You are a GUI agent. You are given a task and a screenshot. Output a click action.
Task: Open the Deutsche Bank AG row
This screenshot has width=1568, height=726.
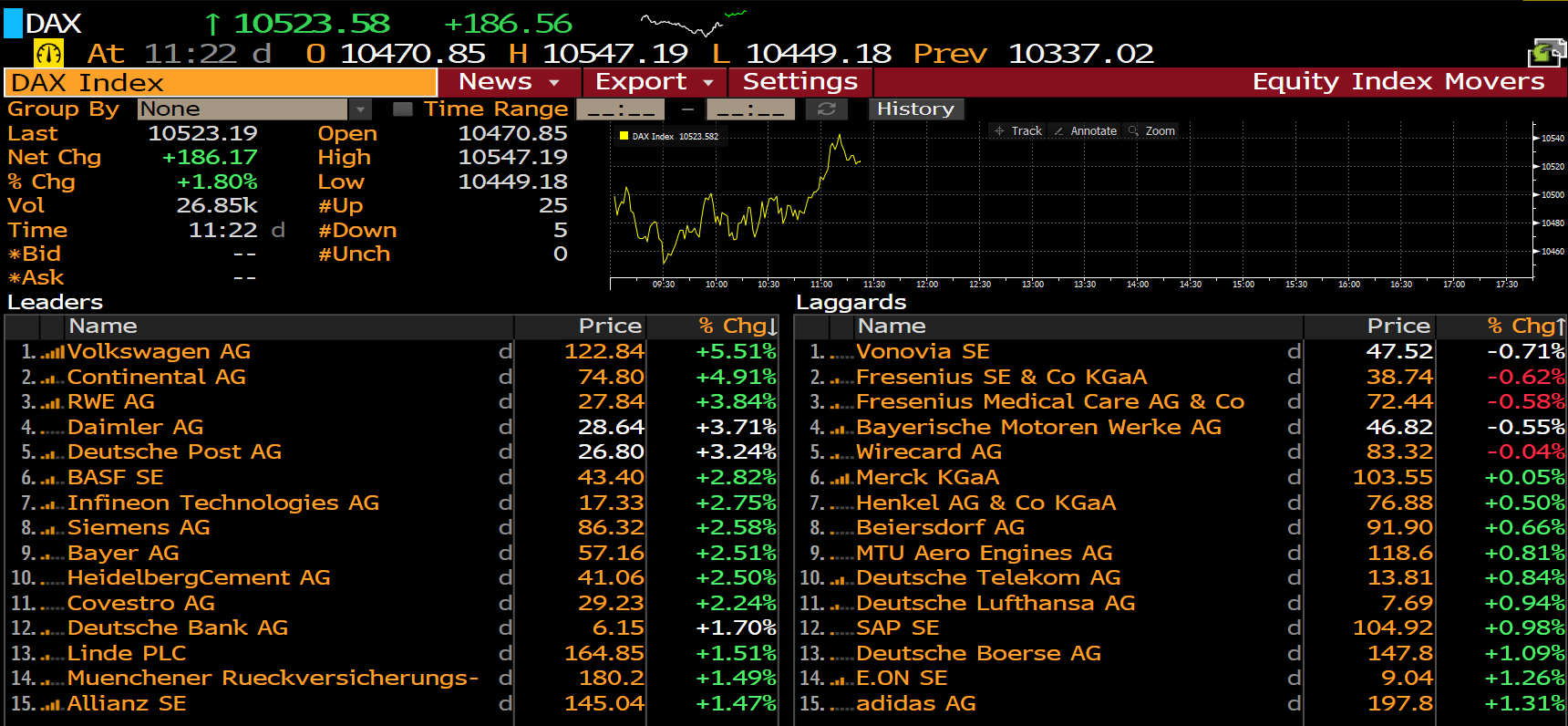click(392, 628)
